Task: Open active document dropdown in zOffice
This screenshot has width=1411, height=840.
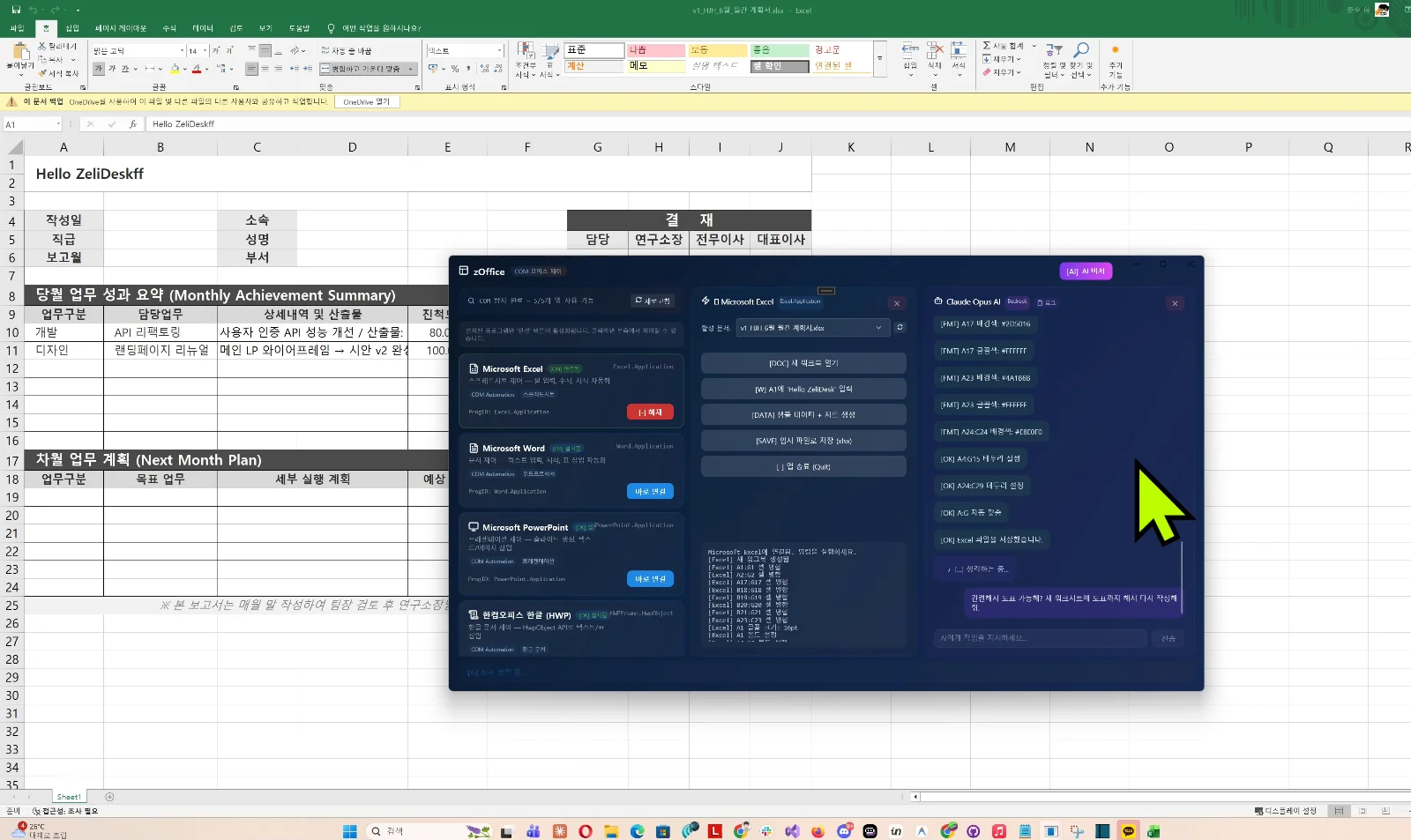Action: (x=812, y=328)
